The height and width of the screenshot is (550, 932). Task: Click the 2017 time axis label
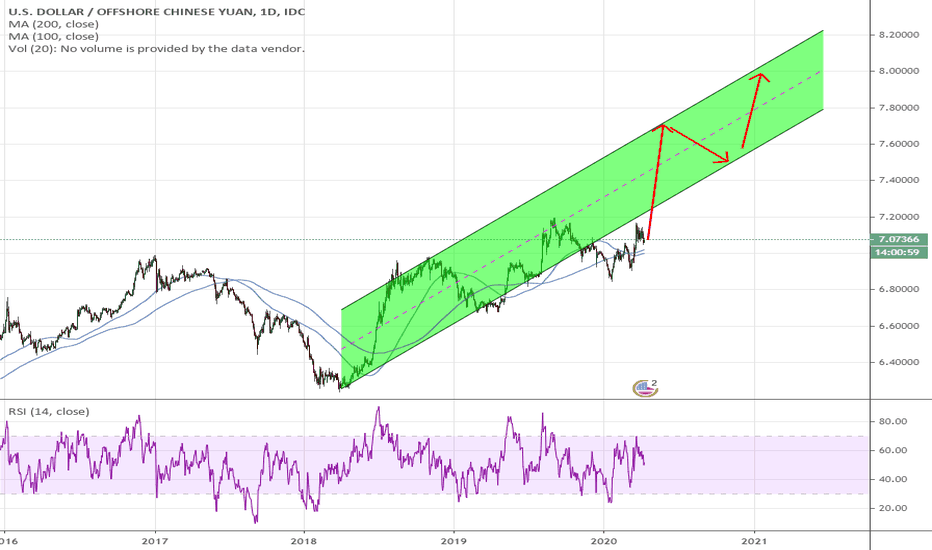(x=155, y=541)
